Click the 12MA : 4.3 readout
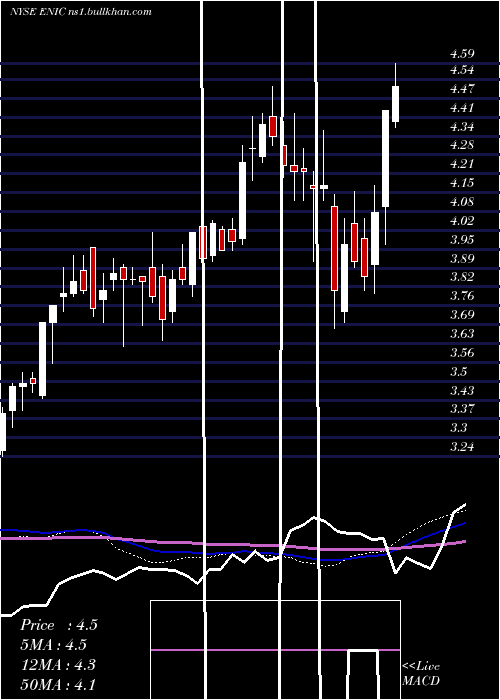 [58, 665]
